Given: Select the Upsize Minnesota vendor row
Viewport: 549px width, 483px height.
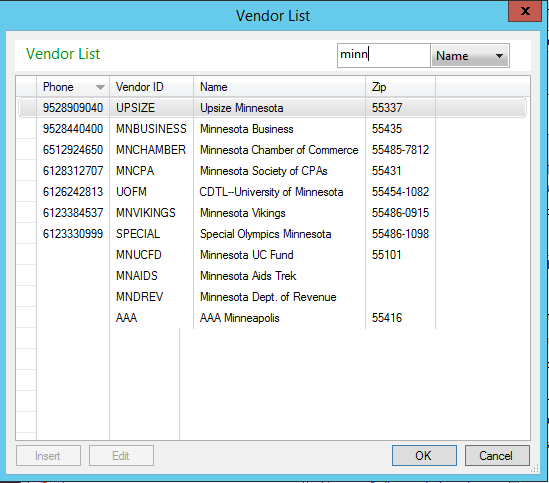Looking at the screenshot, I should [x=272, y=108].
